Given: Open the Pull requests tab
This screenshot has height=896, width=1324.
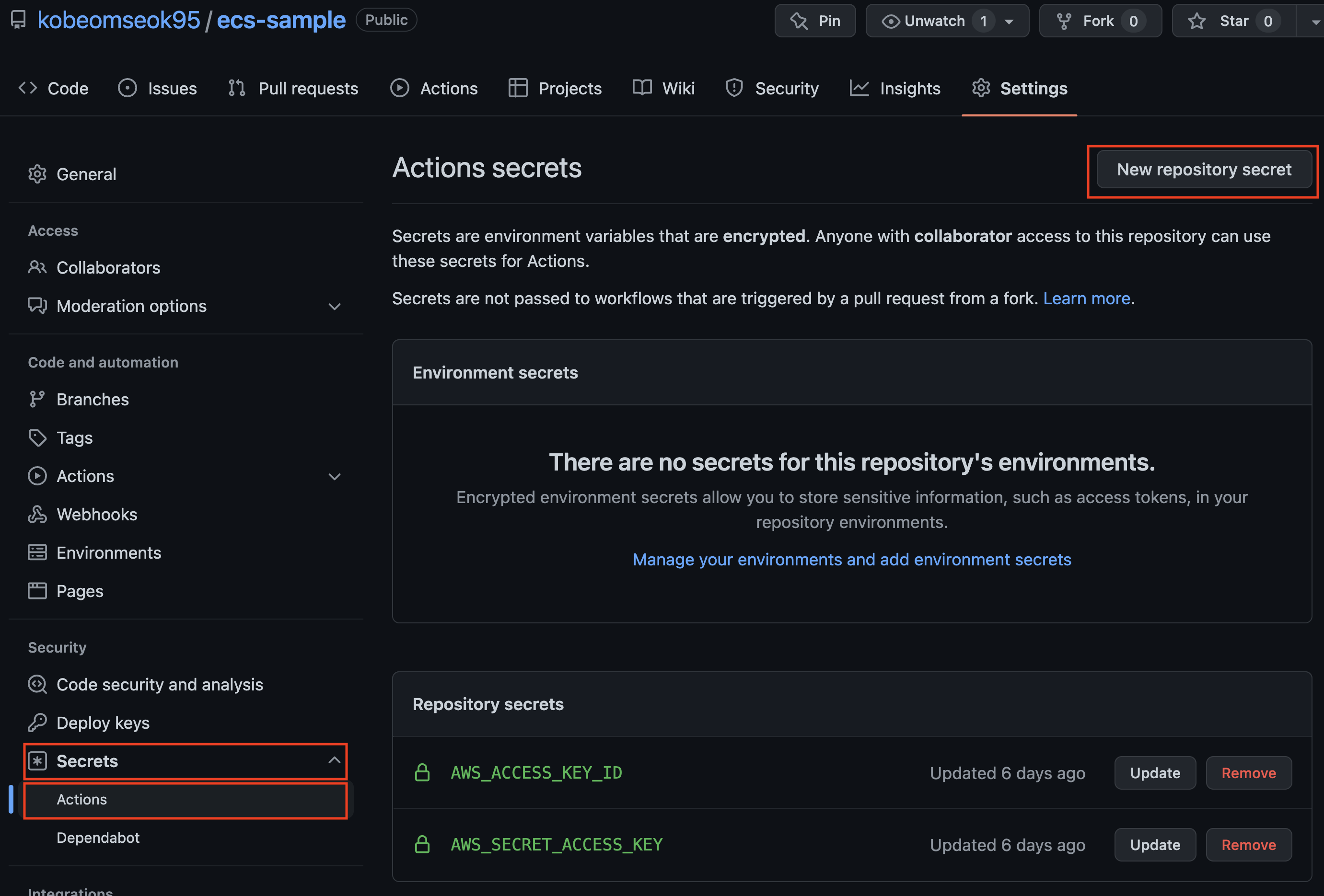Looking at the screenshot, I should tap(293, 88).
